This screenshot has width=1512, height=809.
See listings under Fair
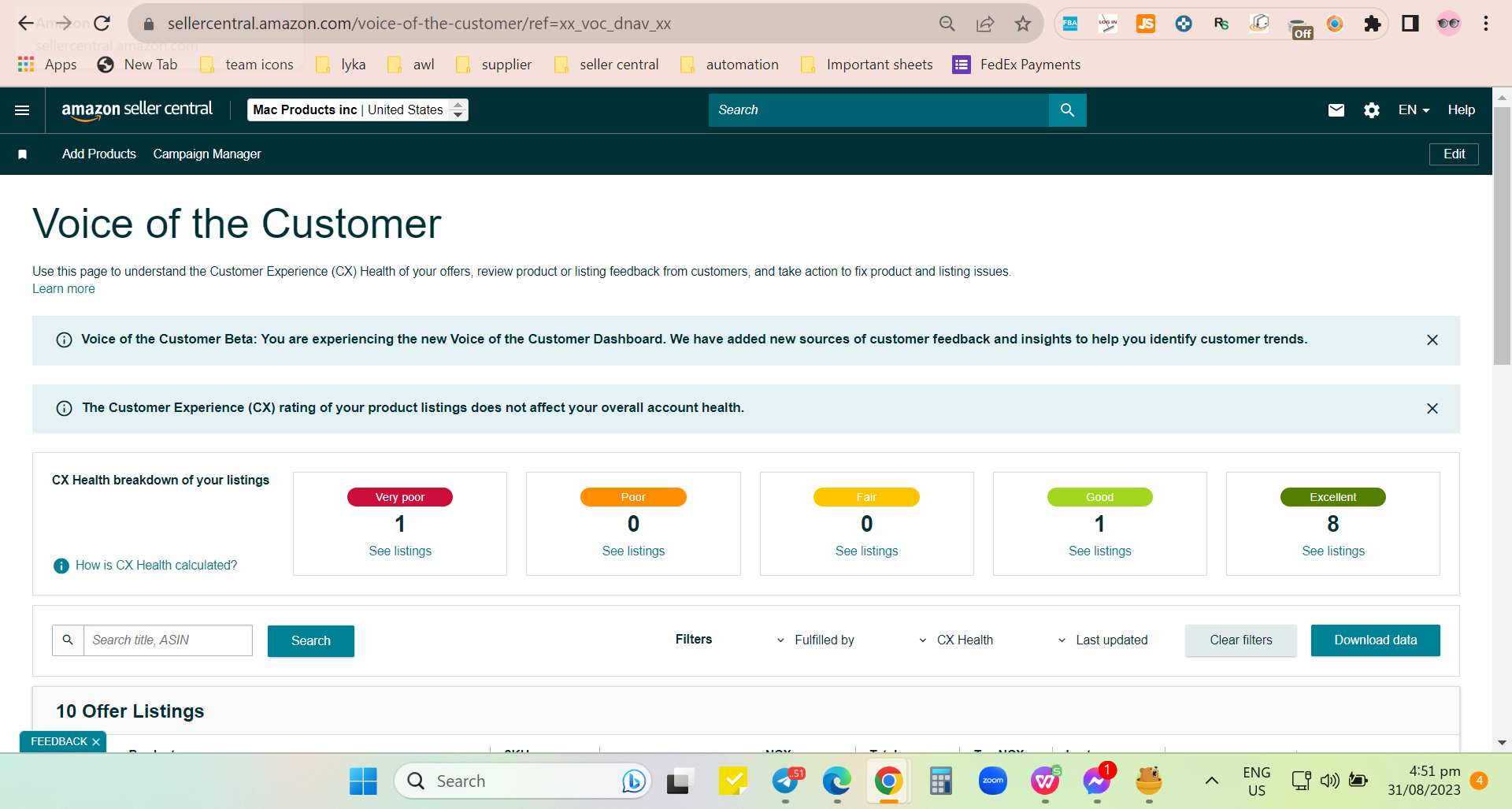click(866, 551)
